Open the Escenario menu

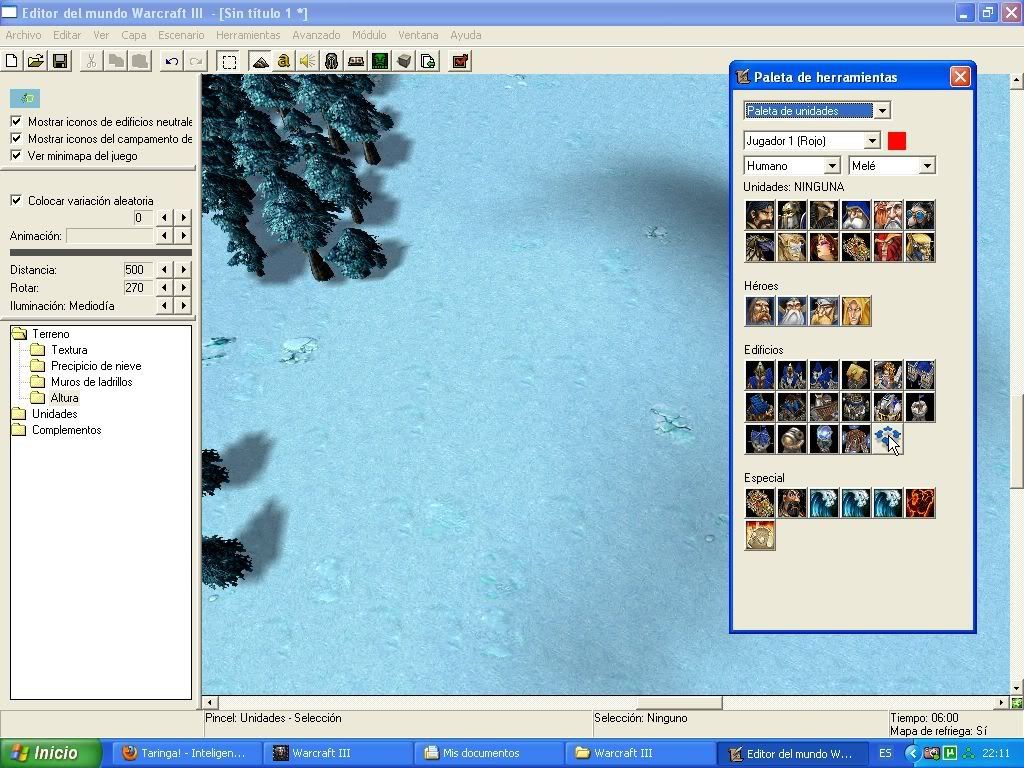point(181,35)
